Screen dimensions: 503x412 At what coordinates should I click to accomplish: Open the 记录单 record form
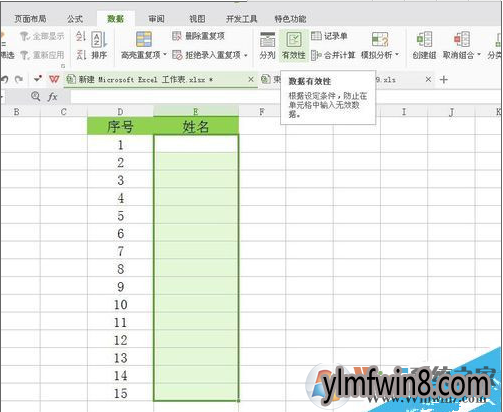[x=329, y=36]
